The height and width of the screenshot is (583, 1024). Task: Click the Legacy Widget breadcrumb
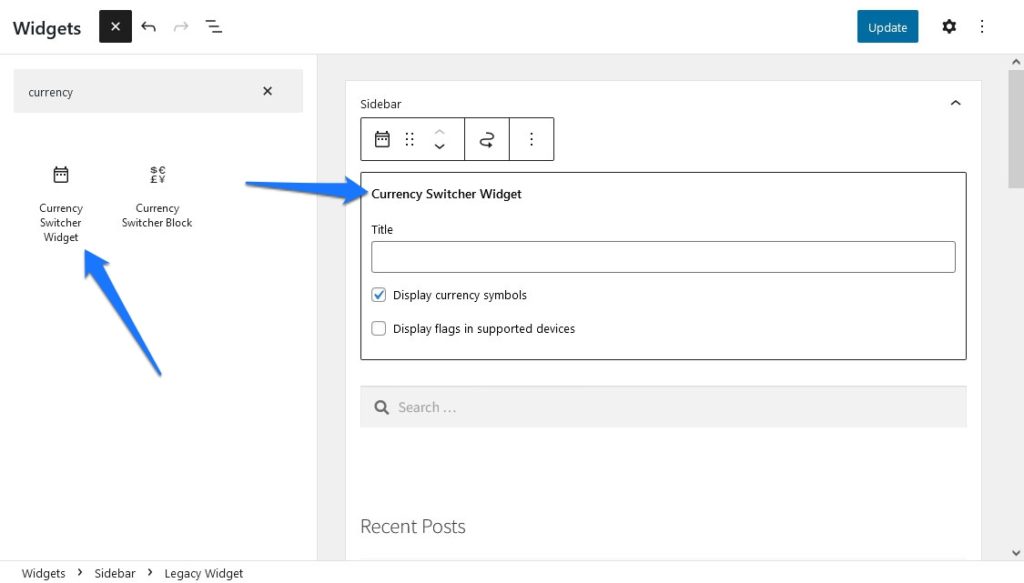(204, 573)
